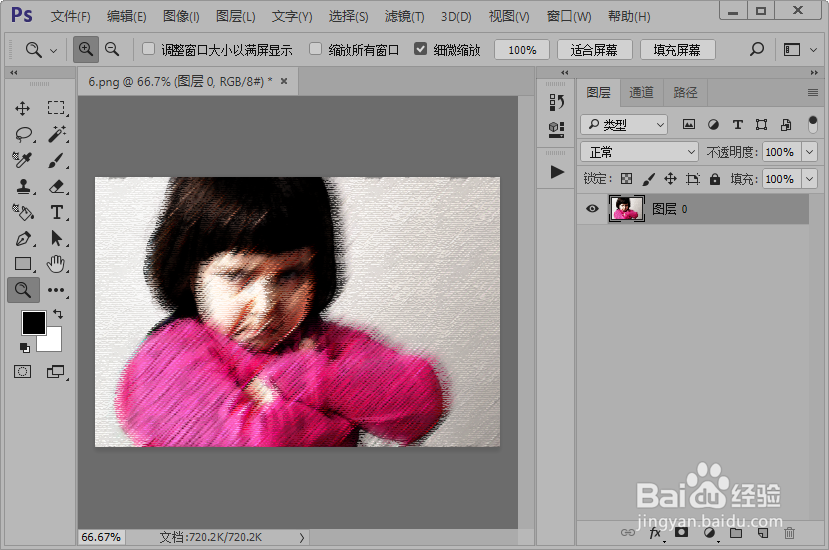Open blend mode 正常 dropdown

[x=639, y=152]
